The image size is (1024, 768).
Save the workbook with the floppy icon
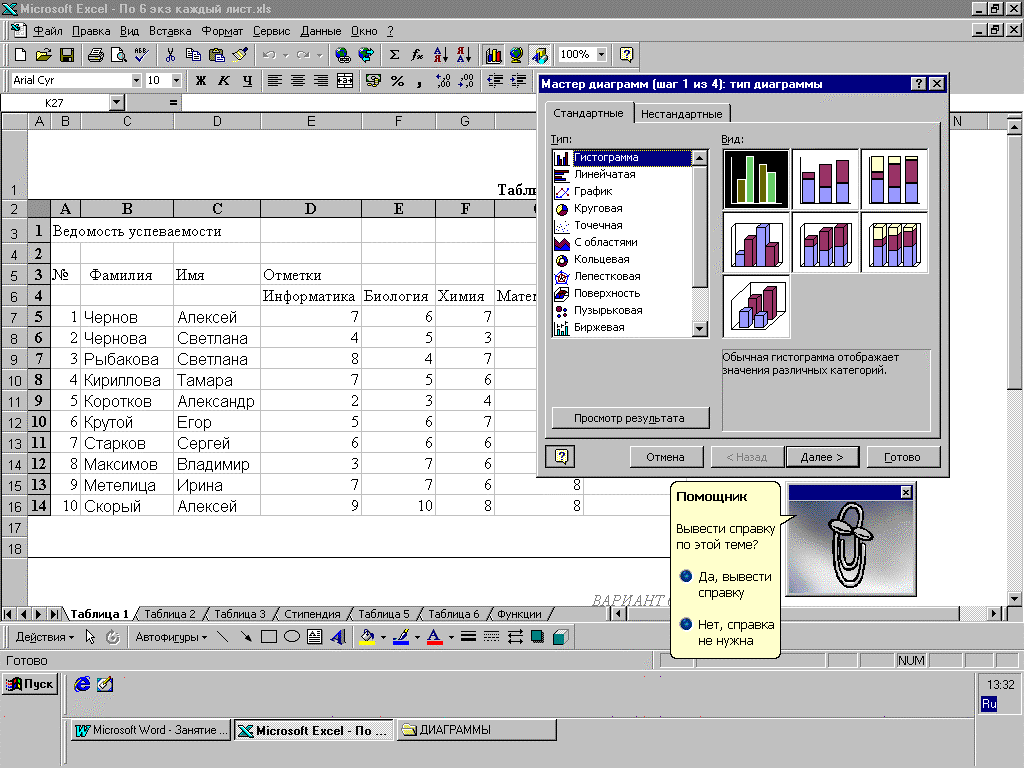67,55
